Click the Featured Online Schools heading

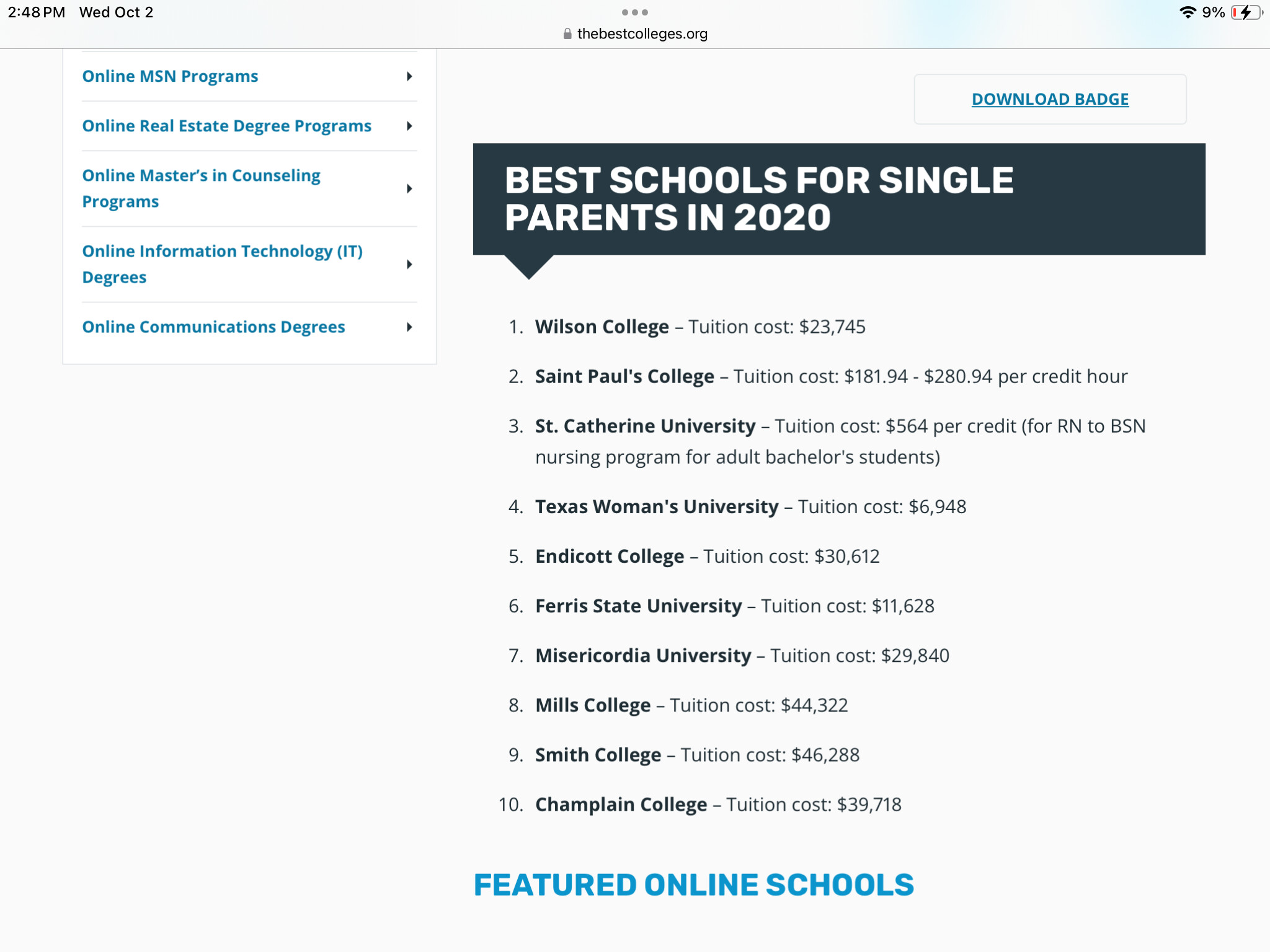(694, 884)
